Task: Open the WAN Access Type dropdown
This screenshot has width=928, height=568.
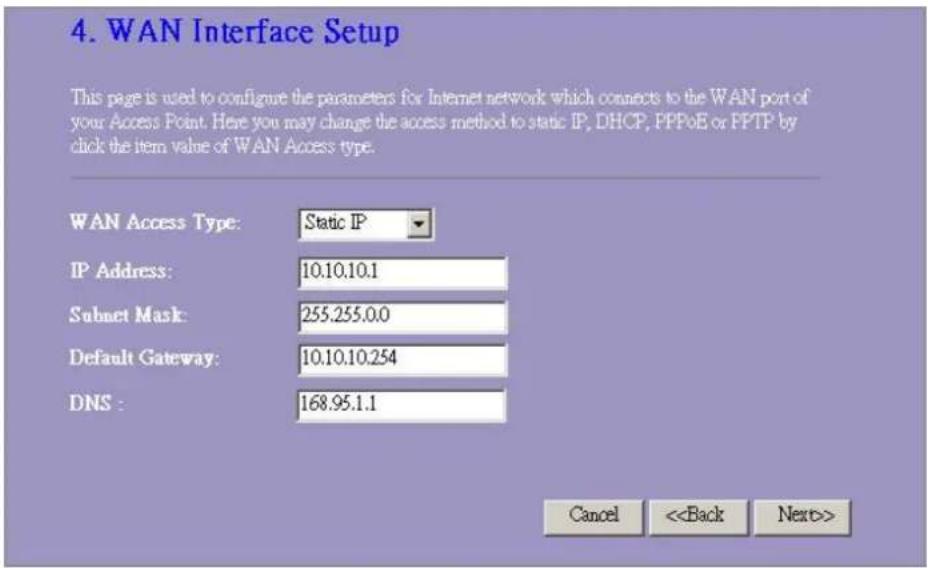Action: 366,224
